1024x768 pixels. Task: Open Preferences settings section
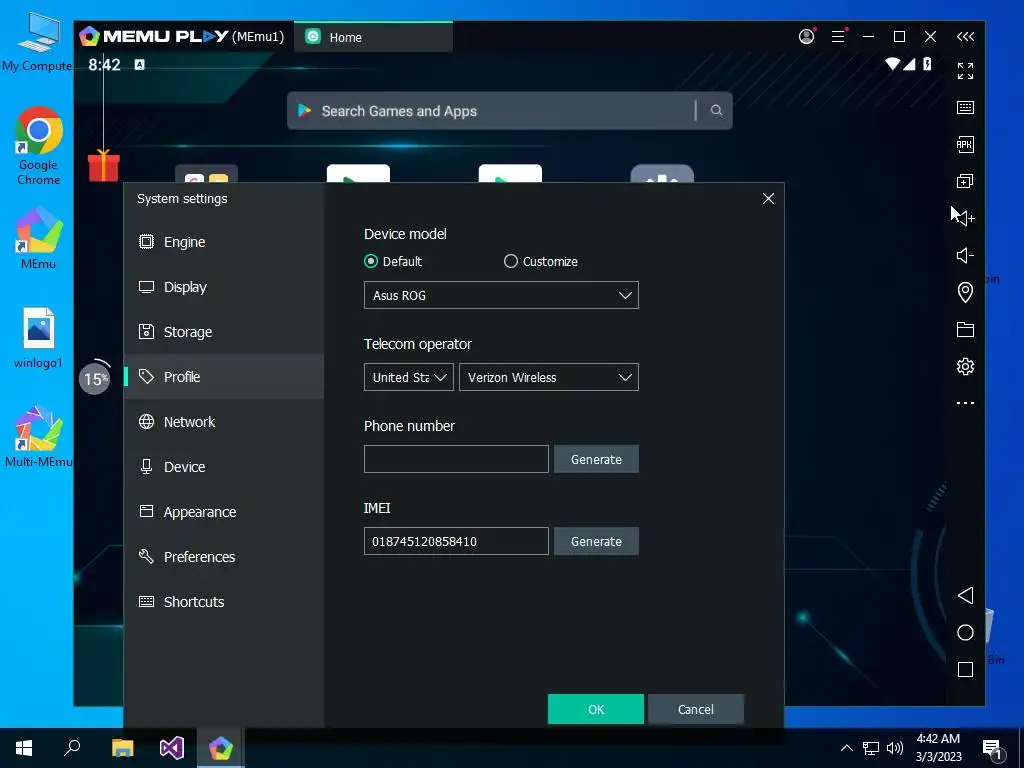224,557
